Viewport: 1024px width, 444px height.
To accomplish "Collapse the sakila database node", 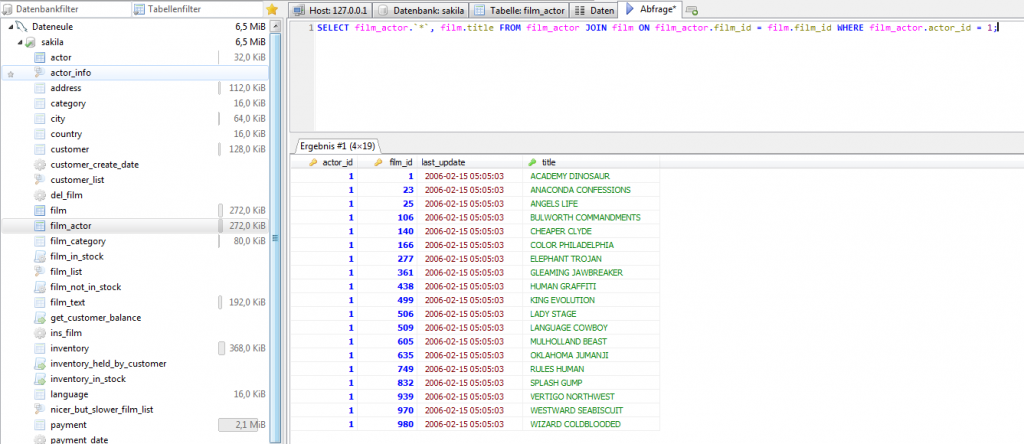I will pyautogui.click(x=21, y=43).
